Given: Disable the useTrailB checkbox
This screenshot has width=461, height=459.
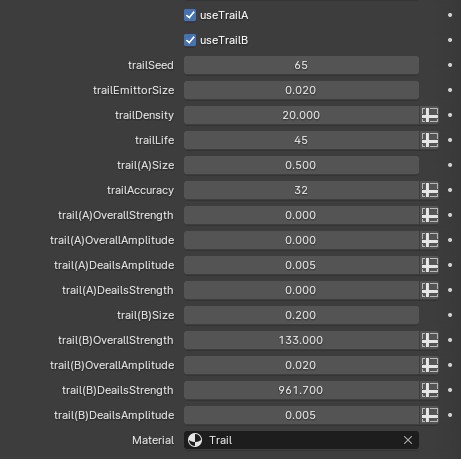Looking at the screenshot, I should coord(190,40).
